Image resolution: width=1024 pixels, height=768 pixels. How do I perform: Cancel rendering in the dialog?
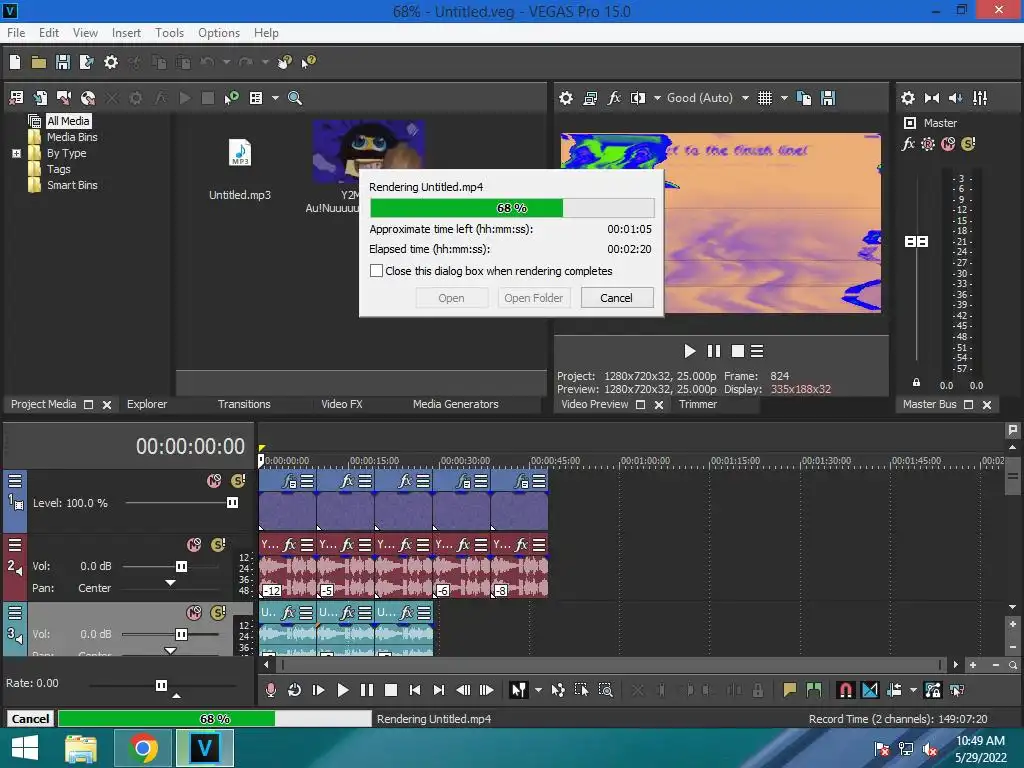[616, 298]
